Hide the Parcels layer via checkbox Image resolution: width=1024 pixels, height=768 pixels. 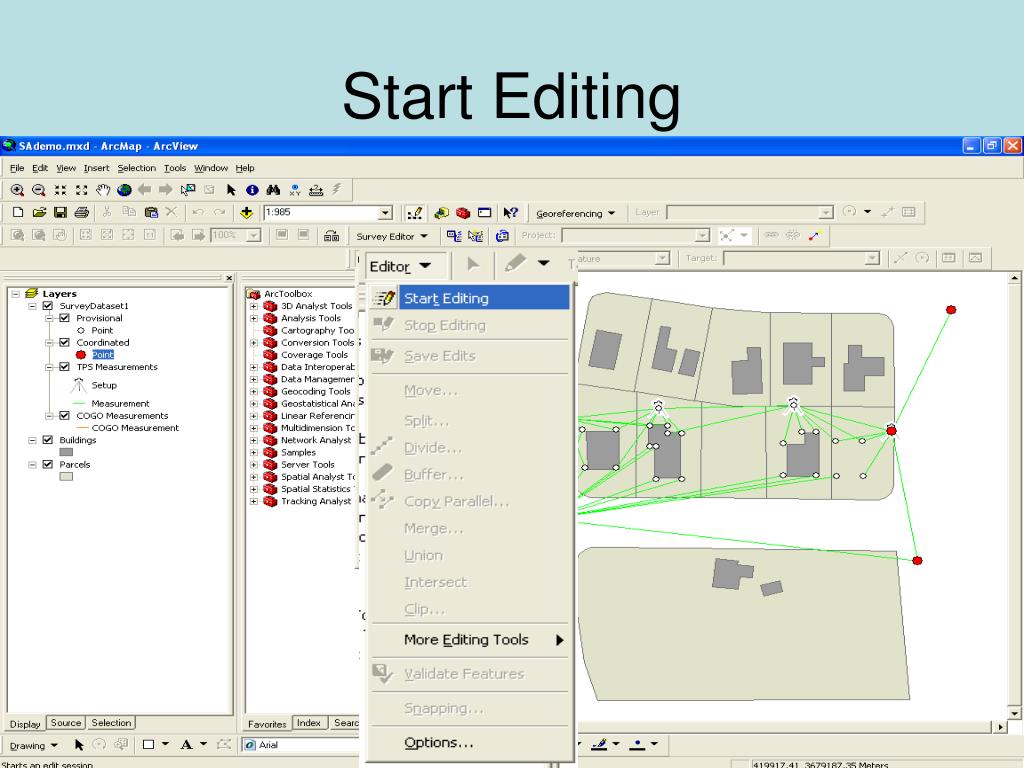[48, 464]
